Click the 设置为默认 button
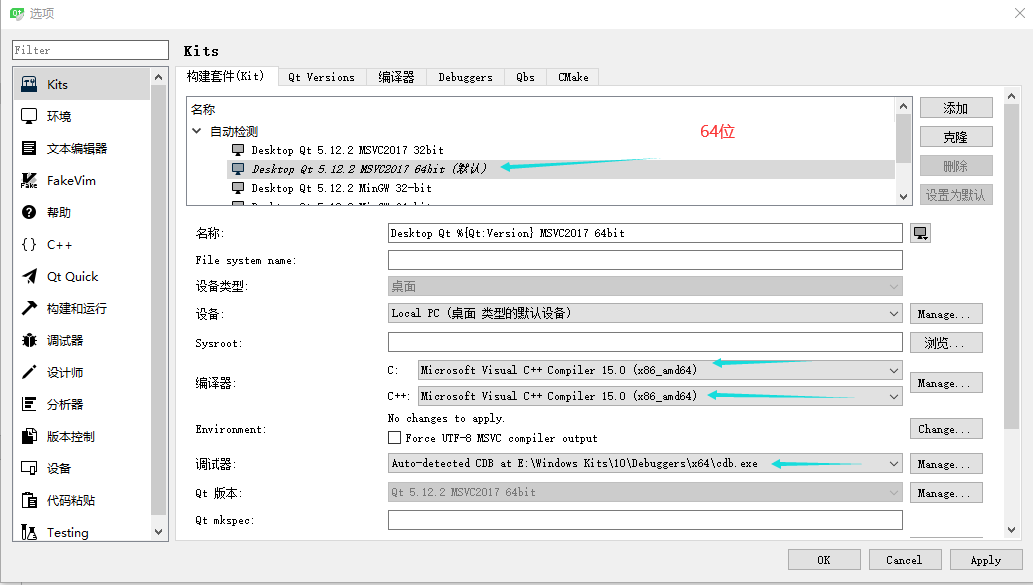This screenshot has height=585, width=1033. tap(956, 195)
